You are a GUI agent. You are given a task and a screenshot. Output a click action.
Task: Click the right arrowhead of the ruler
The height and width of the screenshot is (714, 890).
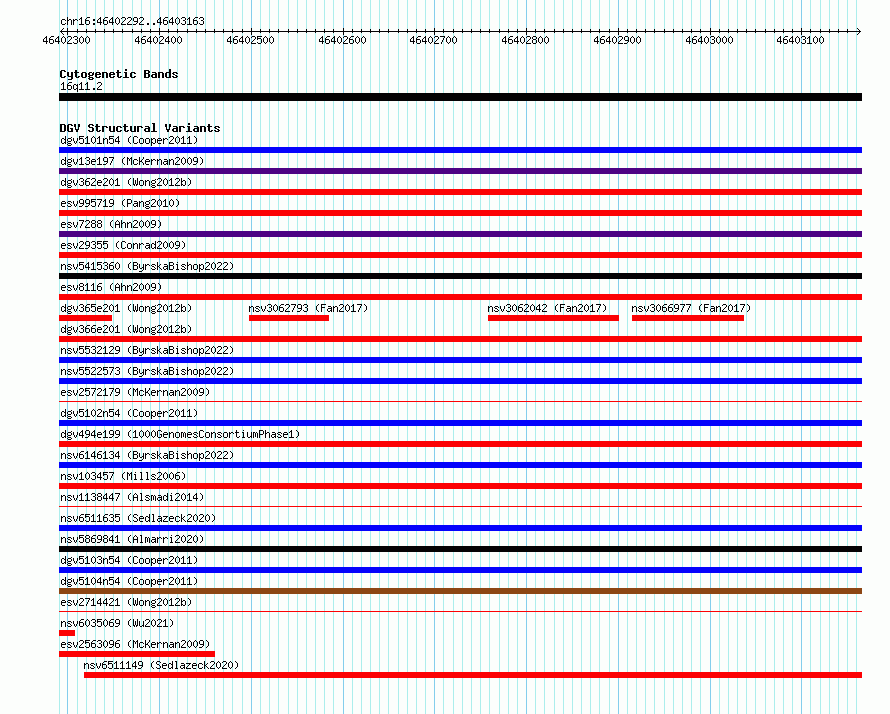coord(859,31)
